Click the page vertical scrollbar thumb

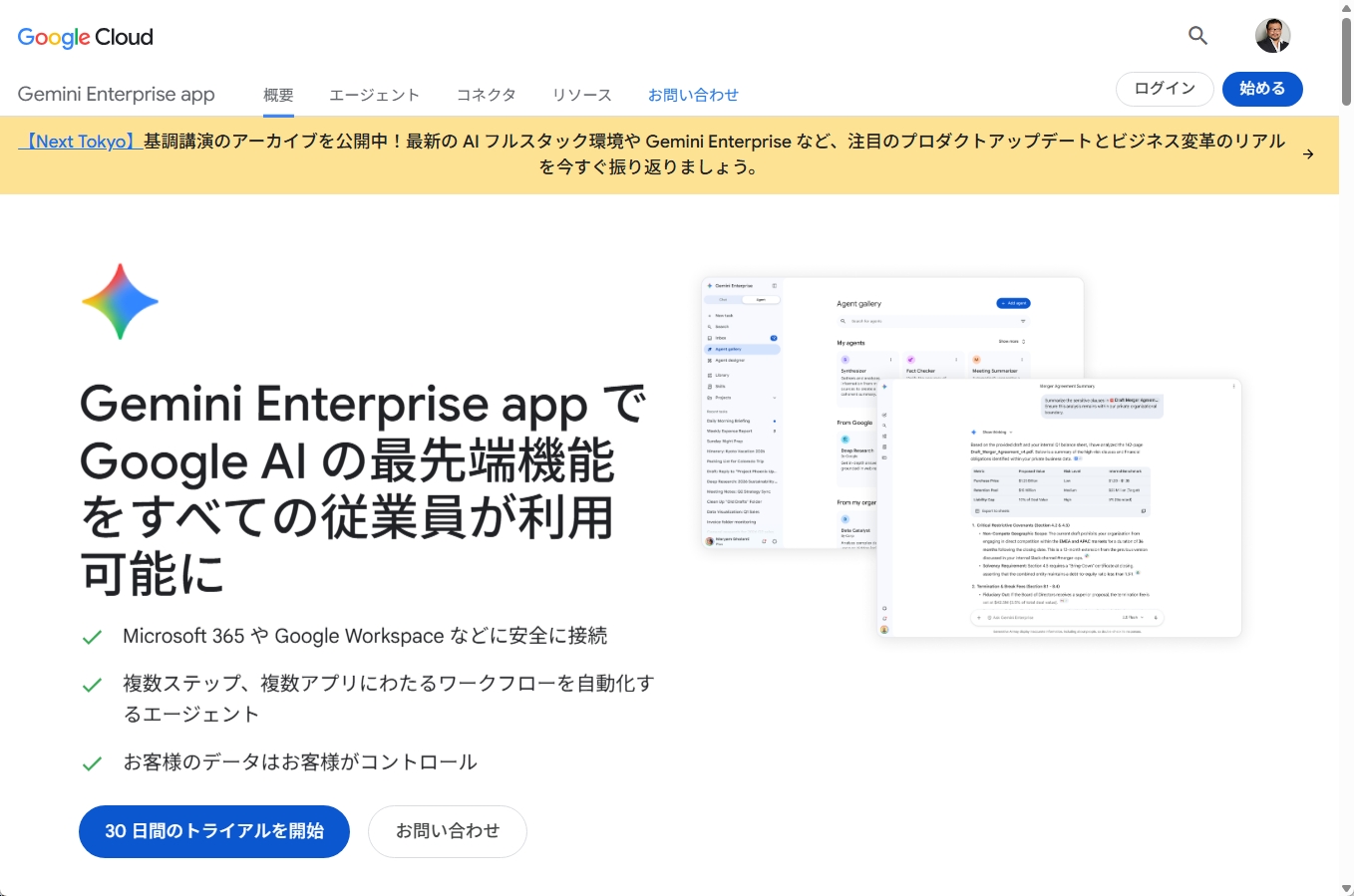click(x=1346, y=60)
